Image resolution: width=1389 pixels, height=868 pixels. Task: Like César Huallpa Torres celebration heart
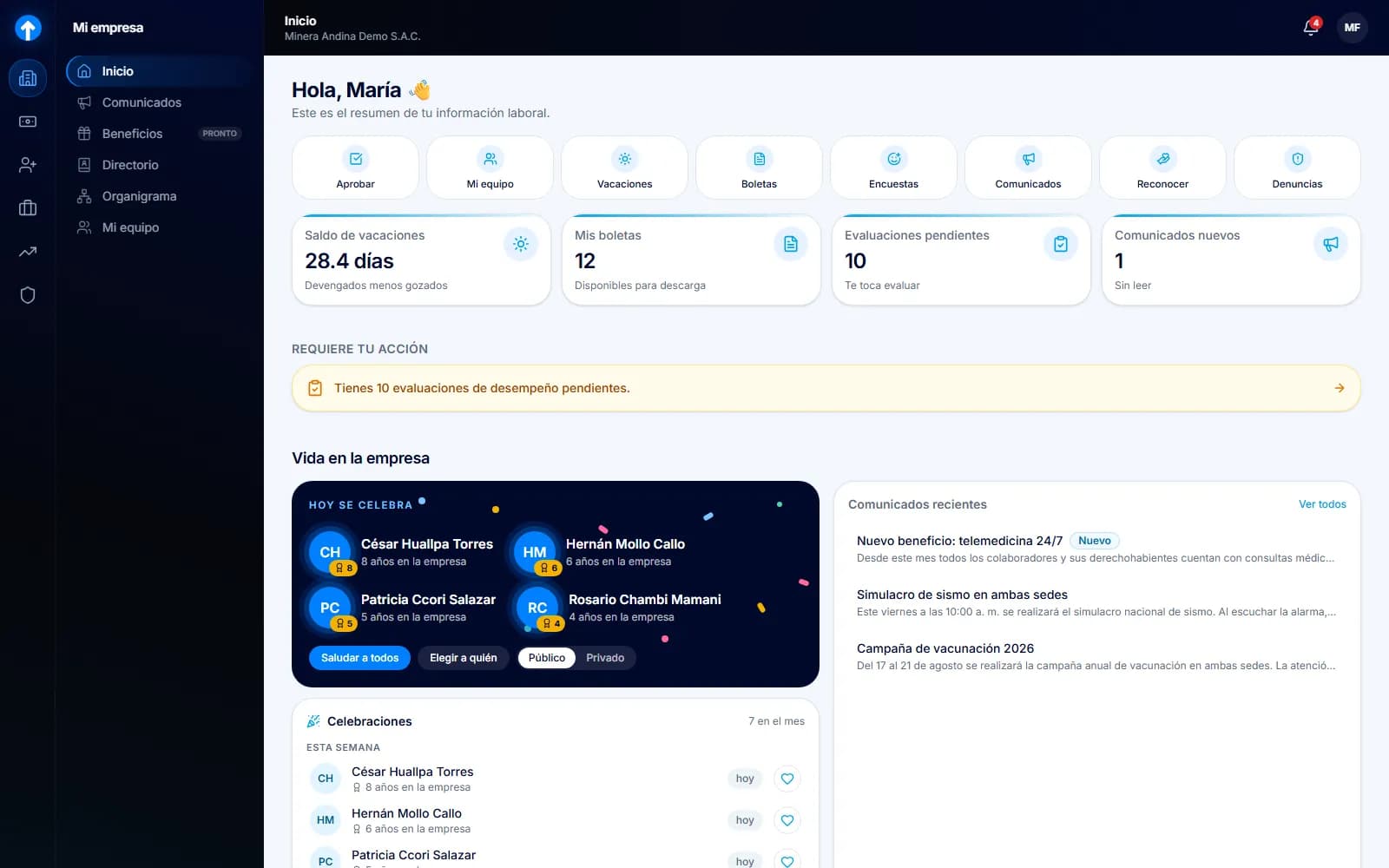coord(787,779)
